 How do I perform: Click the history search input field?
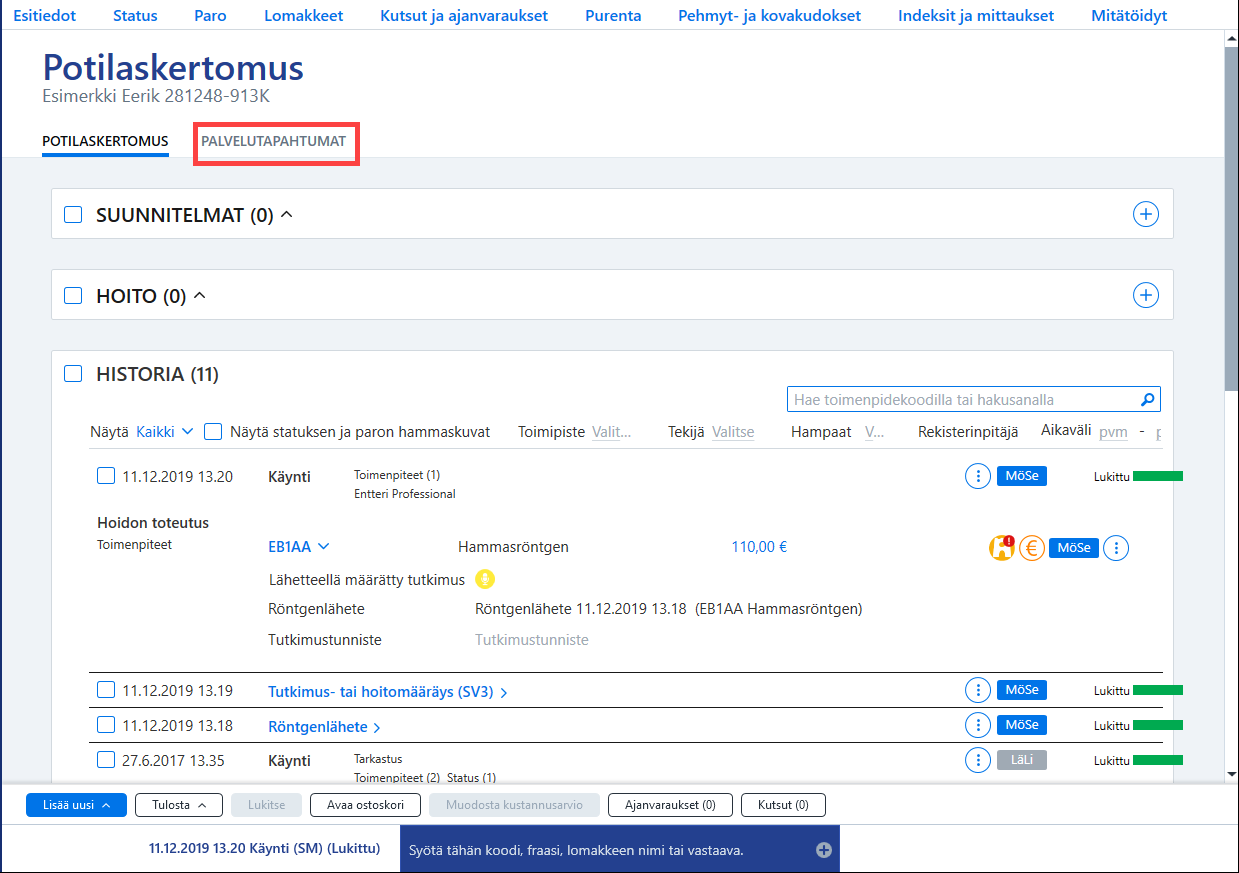click(x=964, y=400)
